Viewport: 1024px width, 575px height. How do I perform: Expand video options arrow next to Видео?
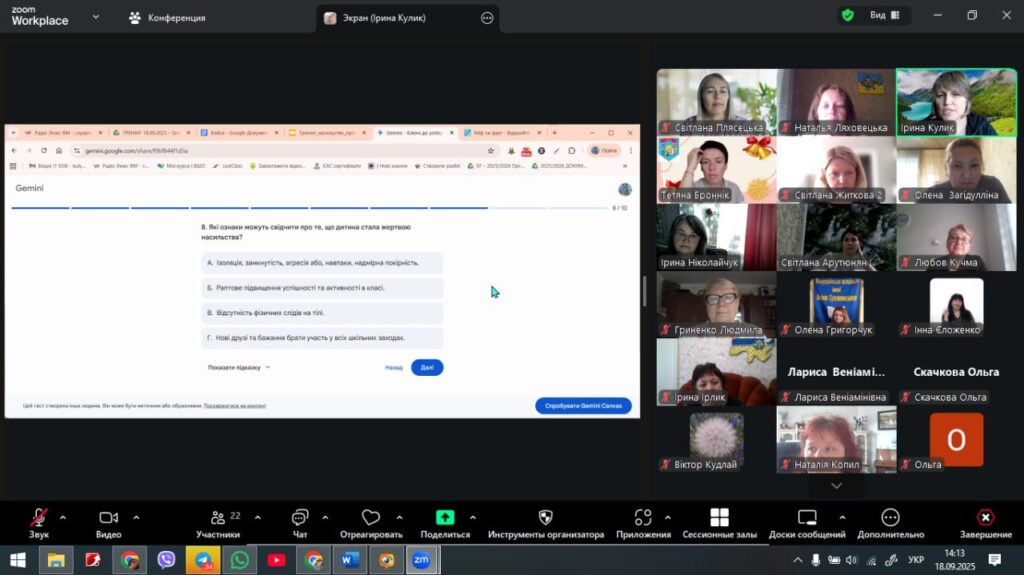click(136, 518)
